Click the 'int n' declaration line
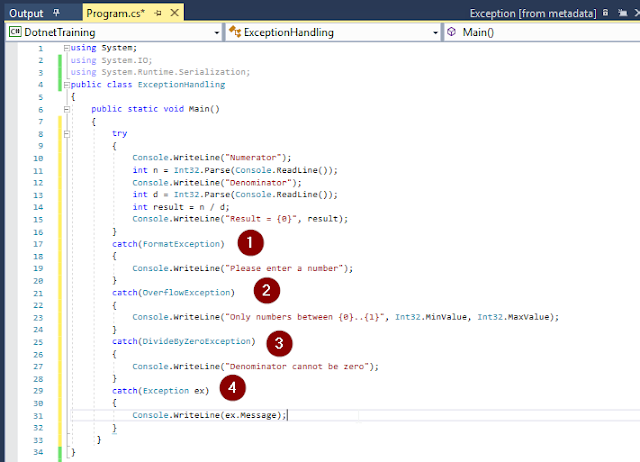 coord(235,170)
